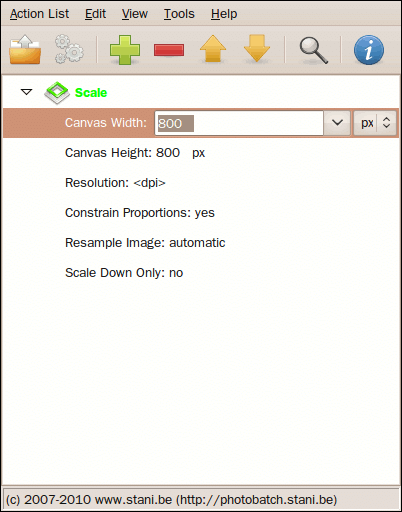Image resolution: width=402 pixels, height=512 pixels.
Task: Remove the action with the red minus icon
Action: coord(169,50)
